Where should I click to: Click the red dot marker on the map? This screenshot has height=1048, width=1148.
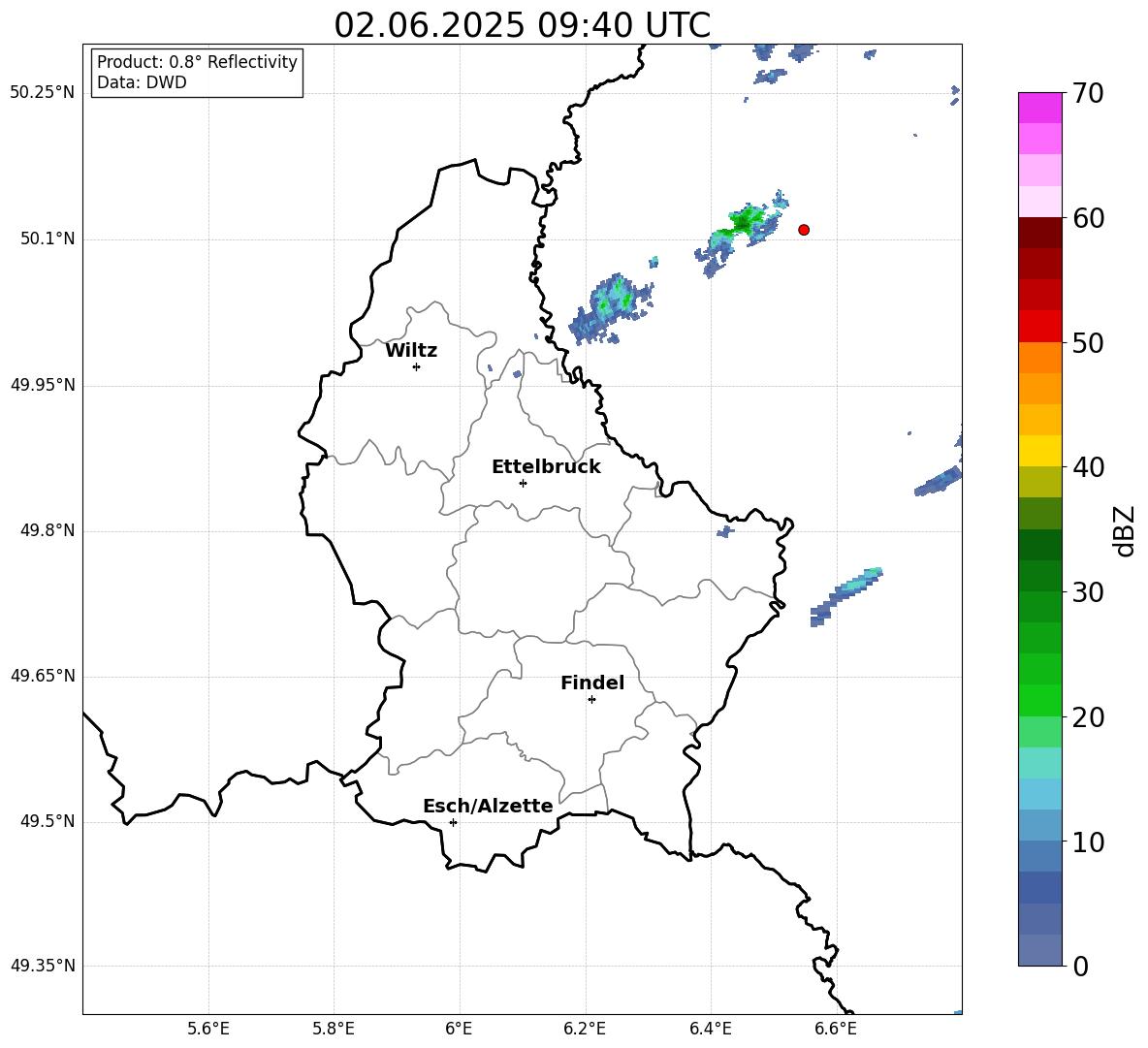804,230
